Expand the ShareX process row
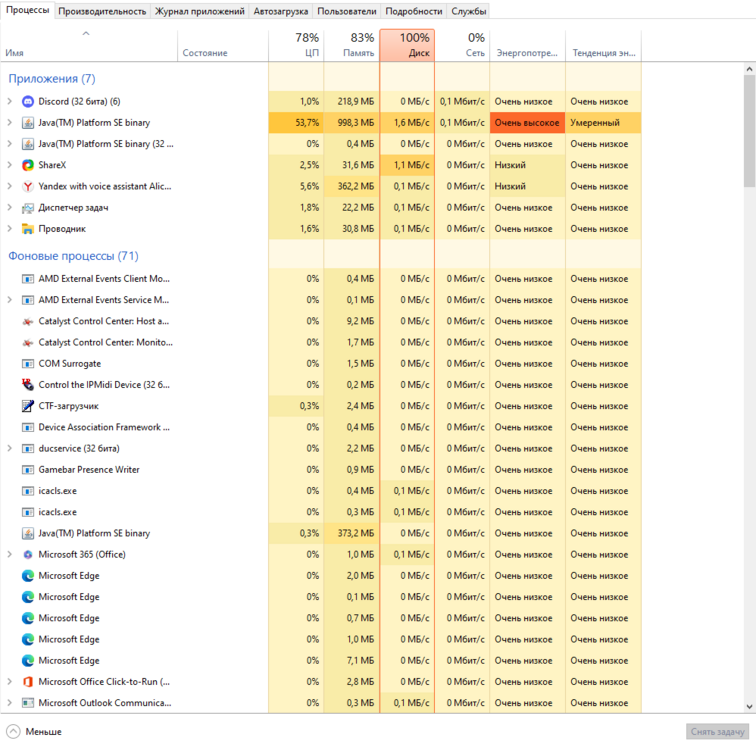This screenshot has width=756, height=750. (x=10, y=165)
